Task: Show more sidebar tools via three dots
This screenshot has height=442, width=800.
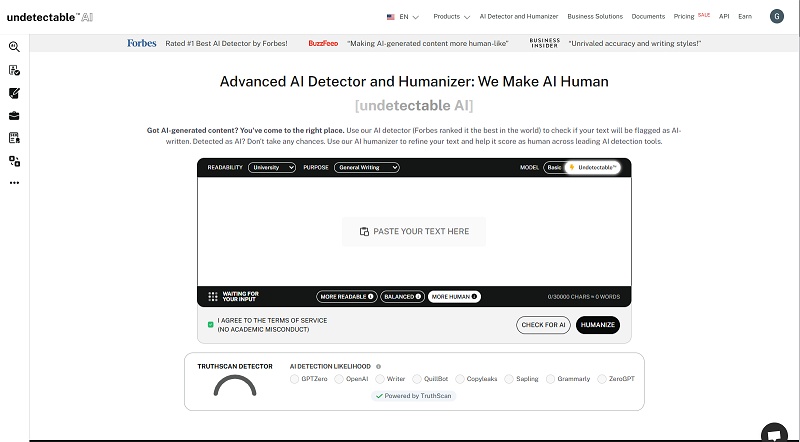Action: (14, 183)
